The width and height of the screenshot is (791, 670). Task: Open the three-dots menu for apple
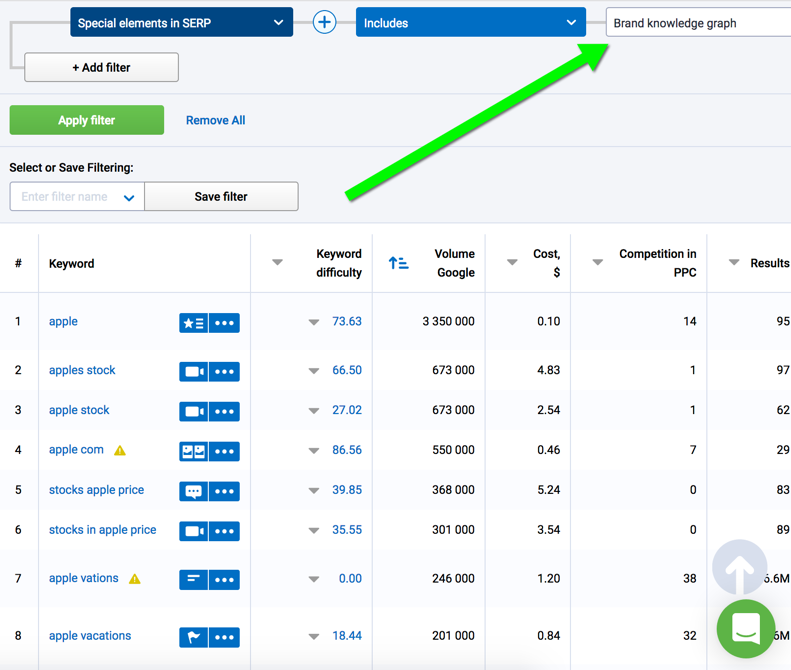224,323
